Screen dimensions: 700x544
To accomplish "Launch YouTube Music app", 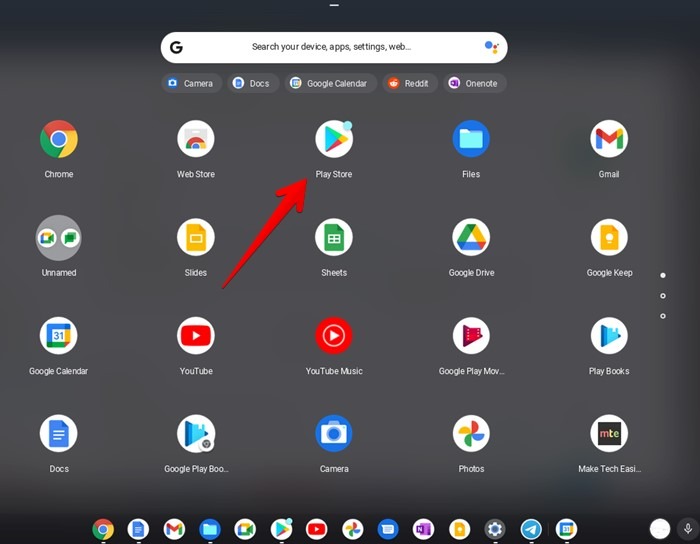I will click(x=334, y=336).
